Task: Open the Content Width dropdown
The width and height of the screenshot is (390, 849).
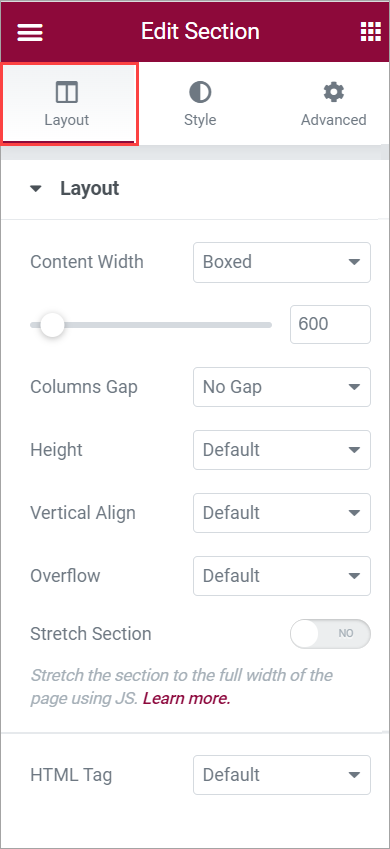Action: pyautogui.click(x=282, y=262)
